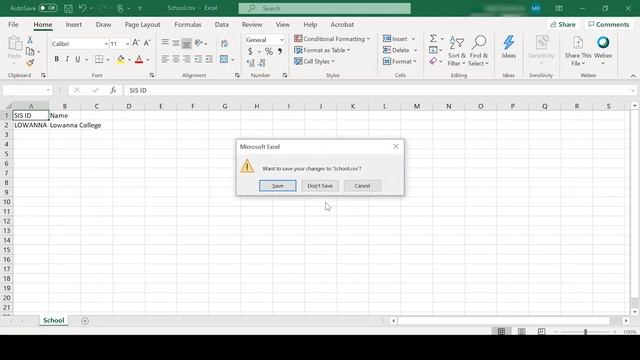The width and height of the screenshot is (640, 360).
Task: Click the Save icon in title bar
Action: (69, 8)
